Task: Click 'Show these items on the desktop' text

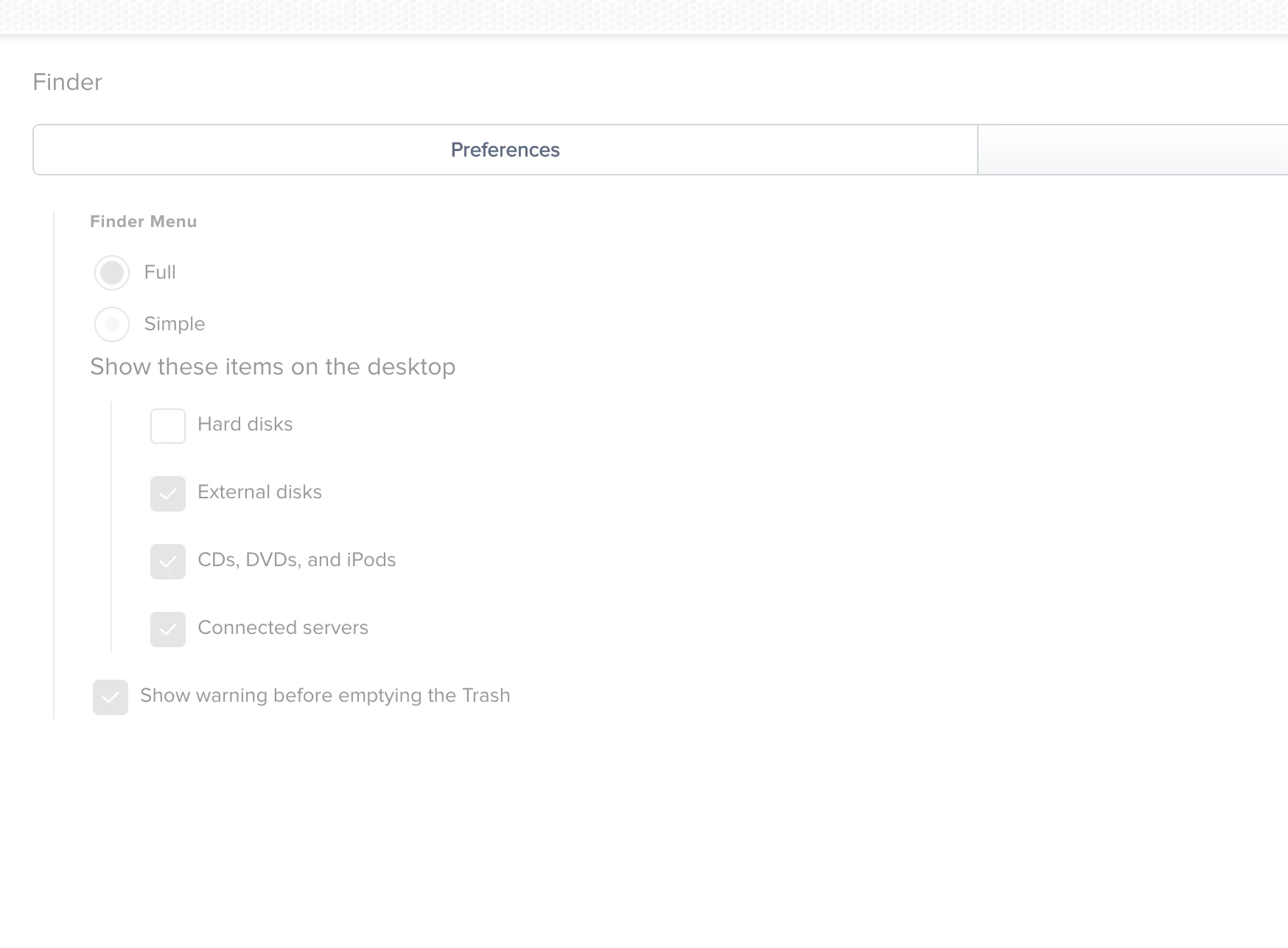Action: [273, 367]
